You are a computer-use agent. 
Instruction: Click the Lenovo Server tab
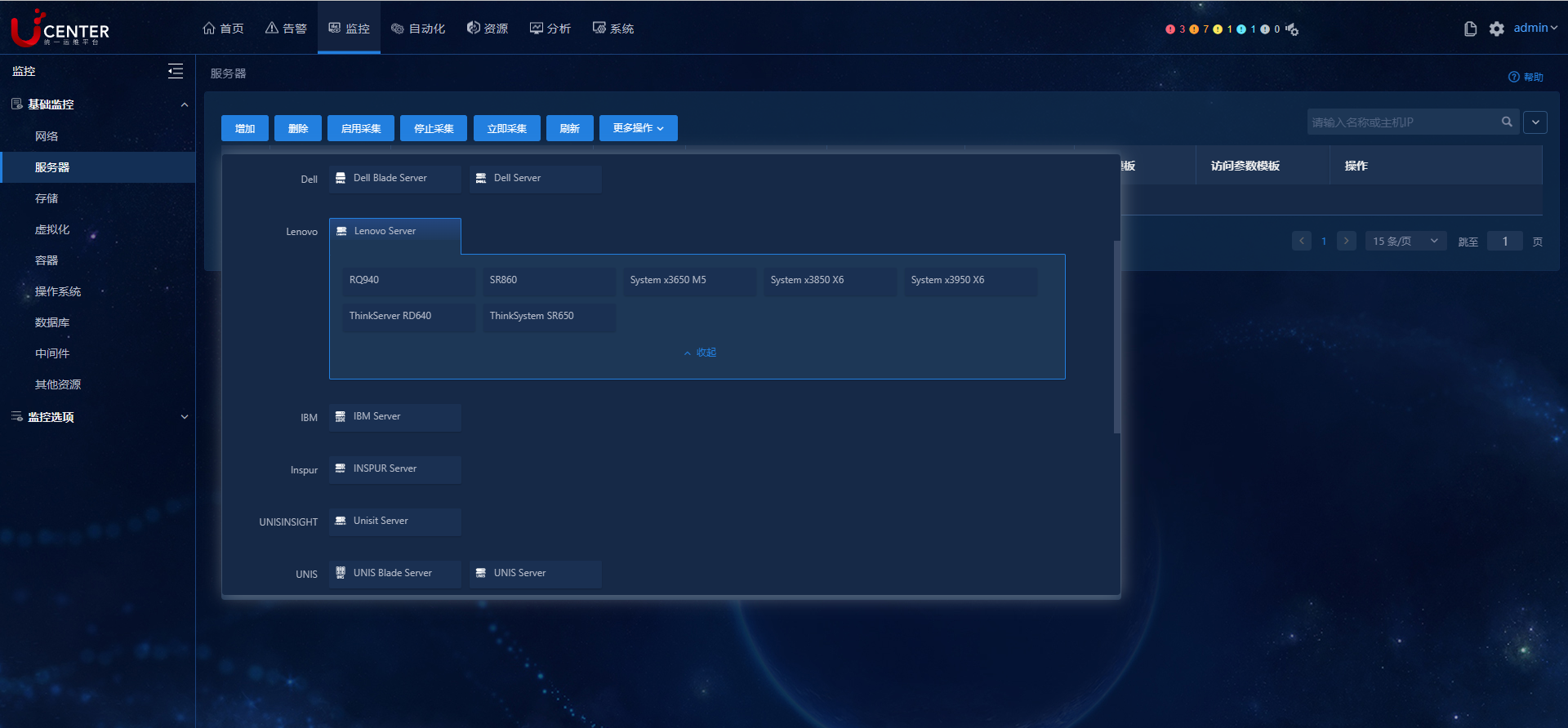tap(395, 235)
